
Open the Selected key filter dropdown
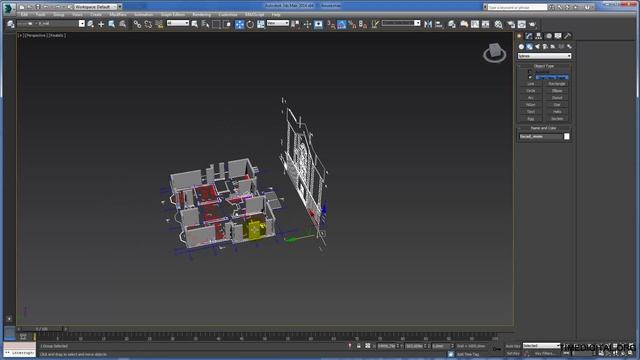[x=541, y=346]
